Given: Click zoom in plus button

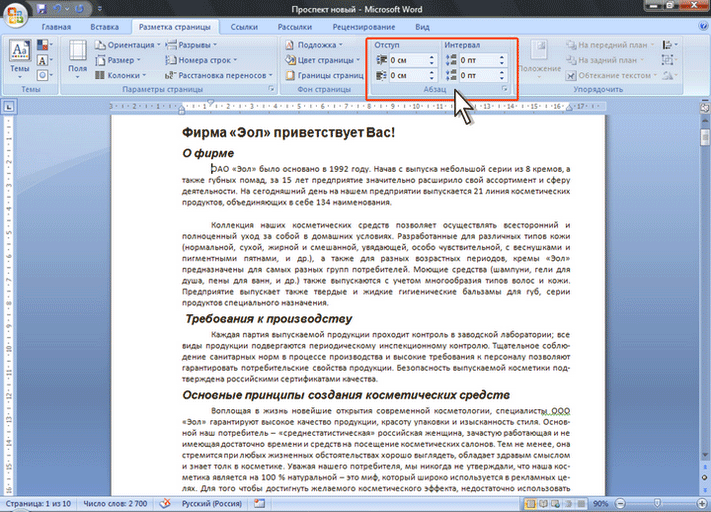Looking at the screenshot, I should [702, 503].
